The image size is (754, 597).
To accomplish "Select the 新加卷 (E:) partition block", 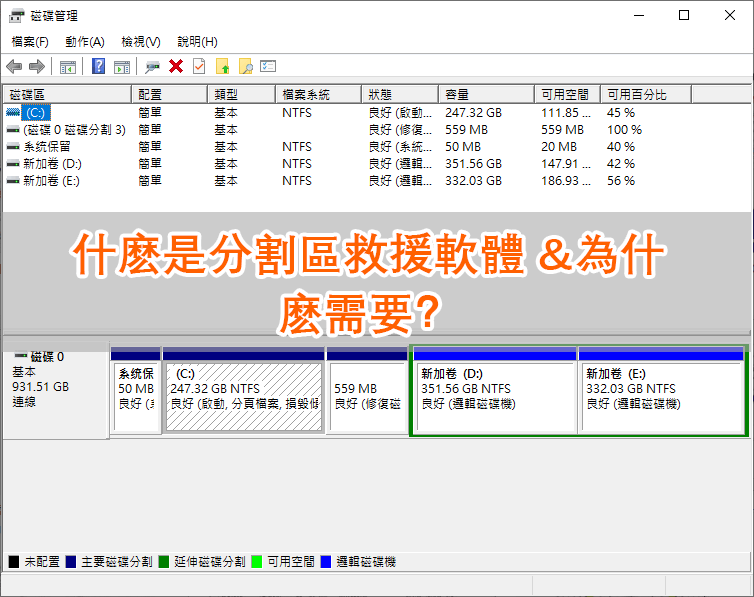I will [661, 391].
